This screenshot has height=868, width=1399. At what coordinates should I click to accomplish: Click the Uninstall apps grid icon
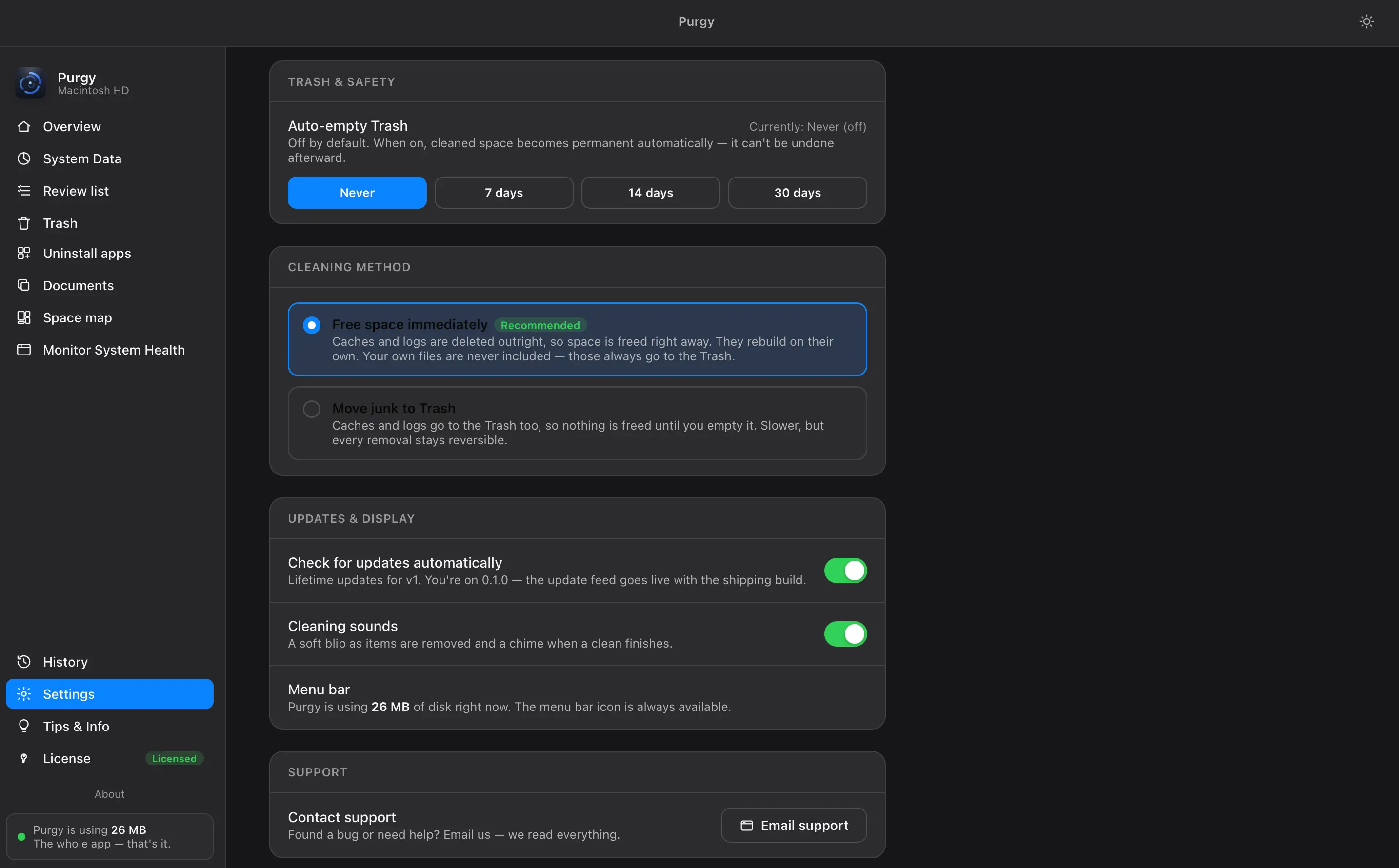coord(23,253)
